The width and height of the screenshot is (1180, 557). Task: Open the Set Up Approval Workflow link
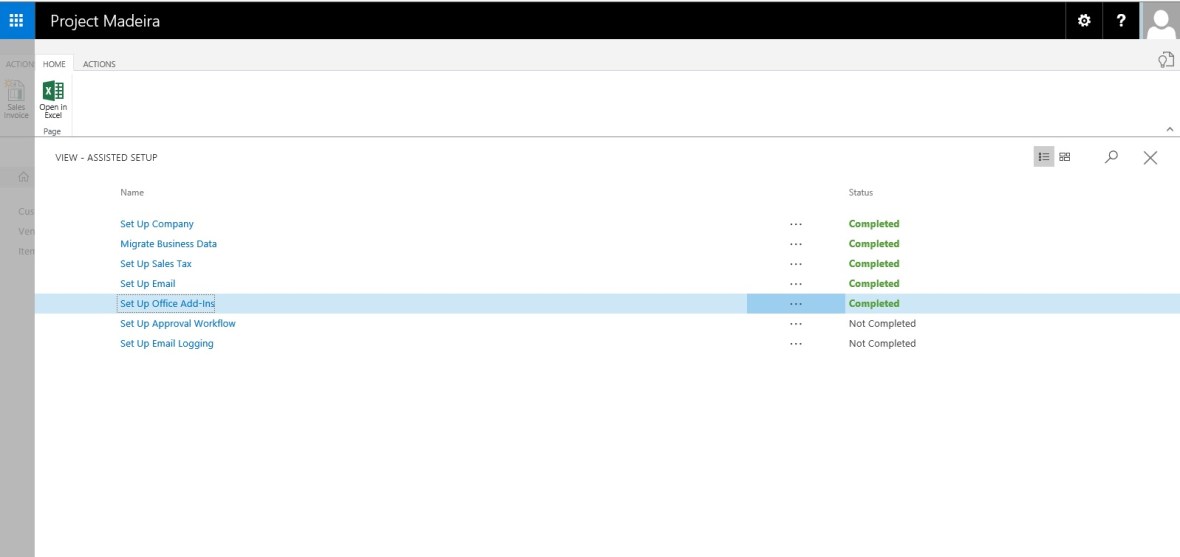[178, 324]
